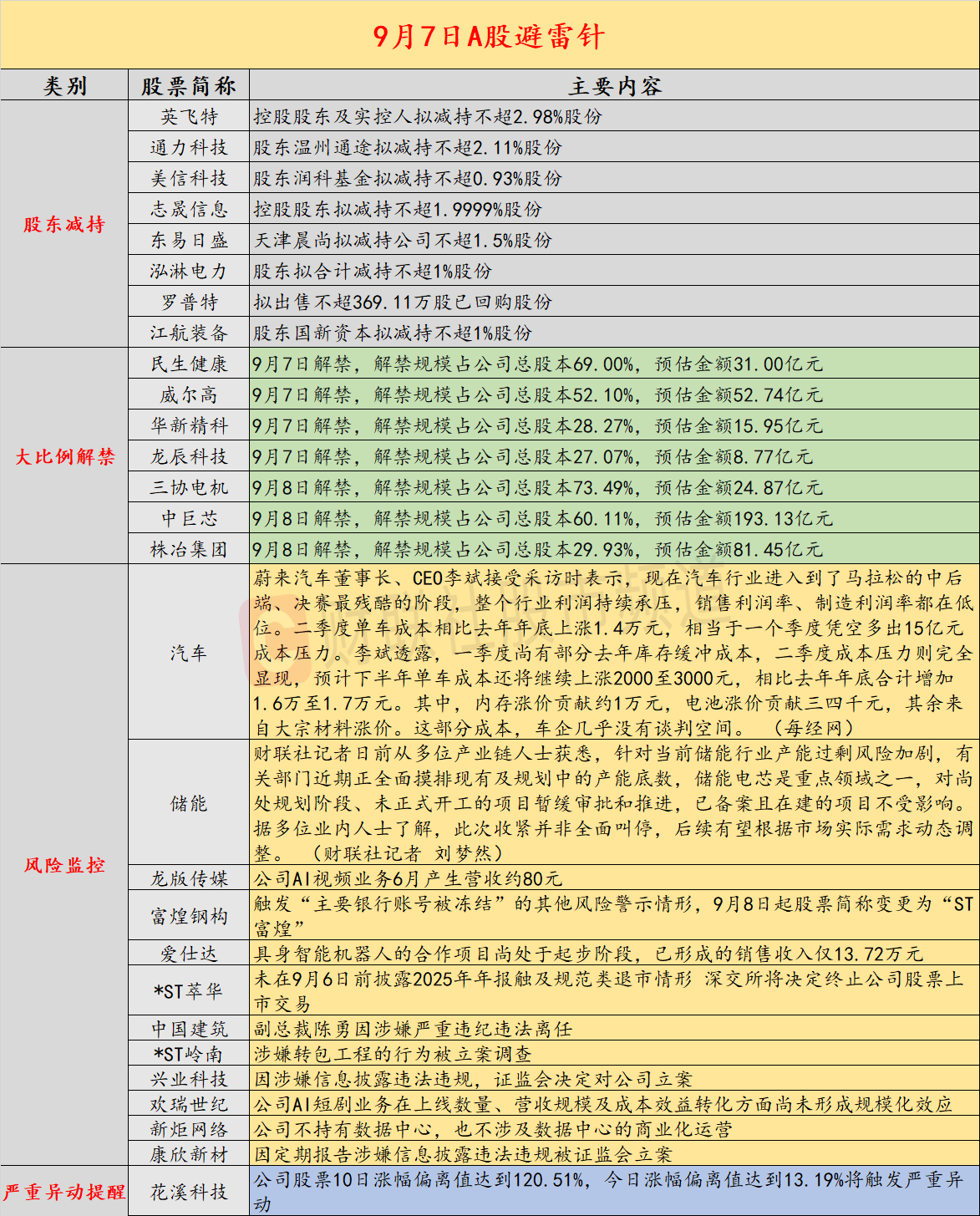Viewport: 980px width, 1216px height.
Task: Select stock name 龙版传媒
Action: pos(189,878)
